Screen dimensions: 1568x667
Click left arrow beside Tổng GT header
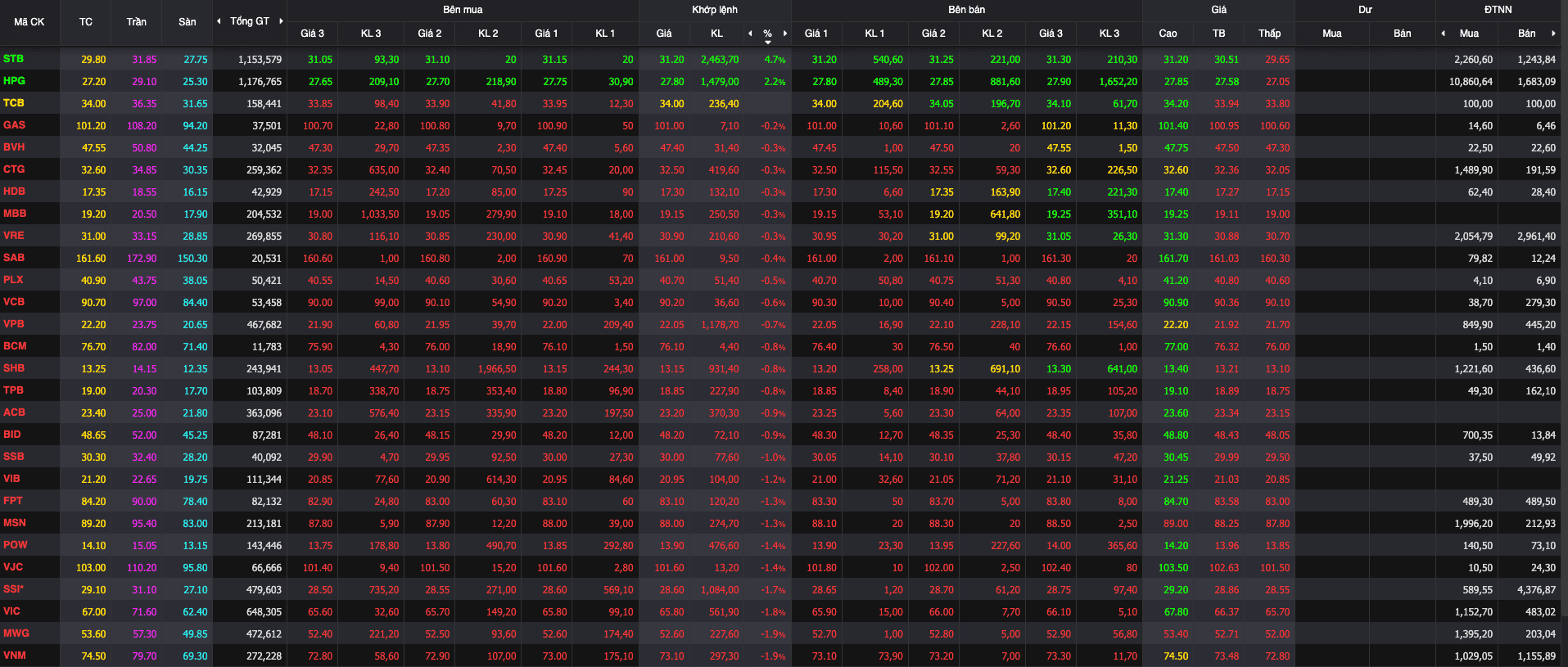(219, 21)
